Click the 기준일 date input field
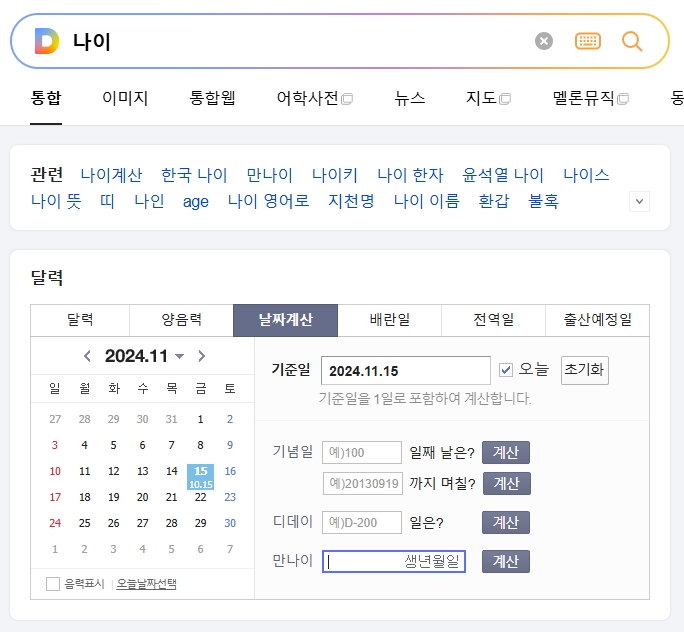The image size is (684, 632). coord(406,371)
